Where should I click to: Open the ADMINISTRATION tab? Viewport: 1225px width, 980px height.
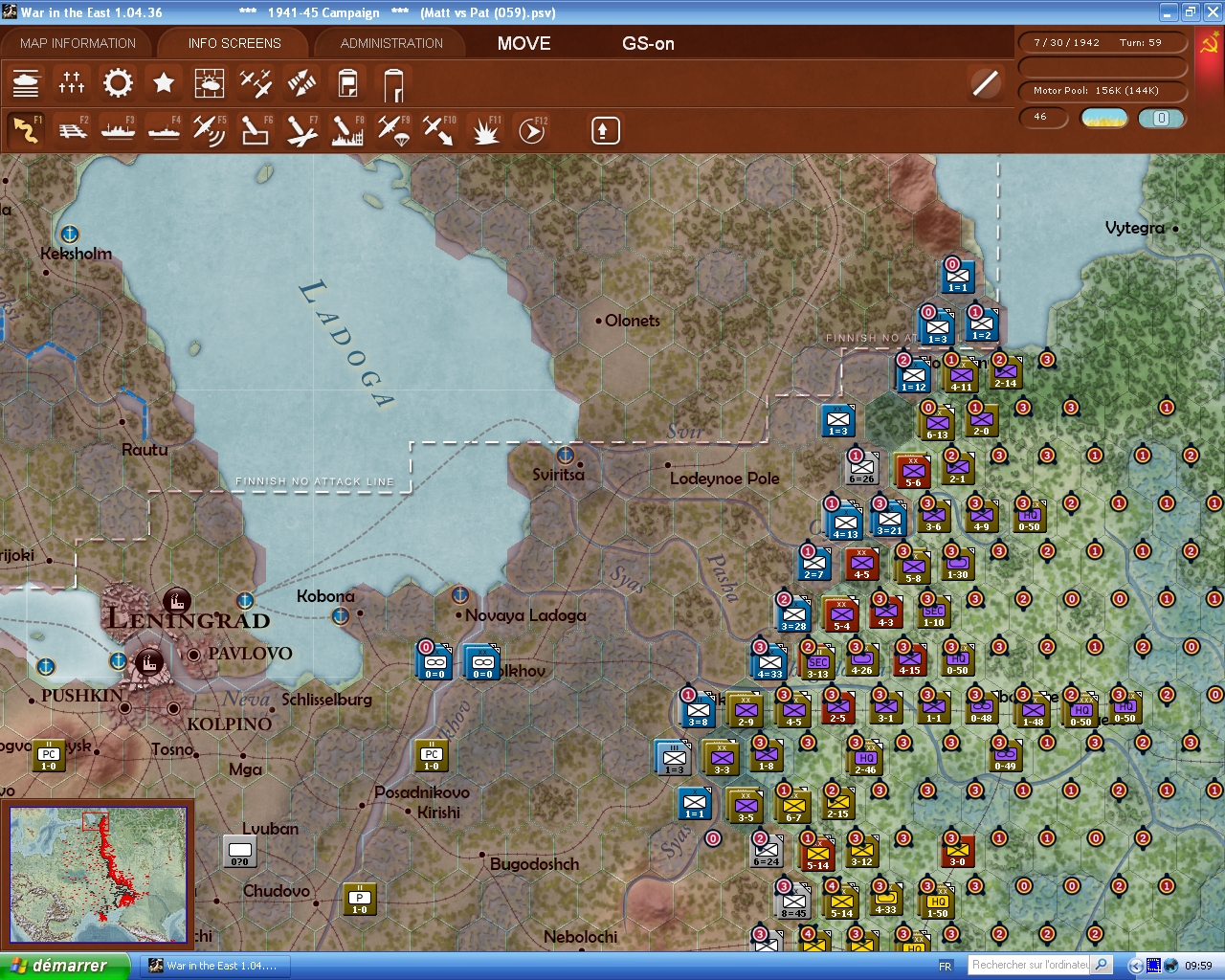coord(391,43)
